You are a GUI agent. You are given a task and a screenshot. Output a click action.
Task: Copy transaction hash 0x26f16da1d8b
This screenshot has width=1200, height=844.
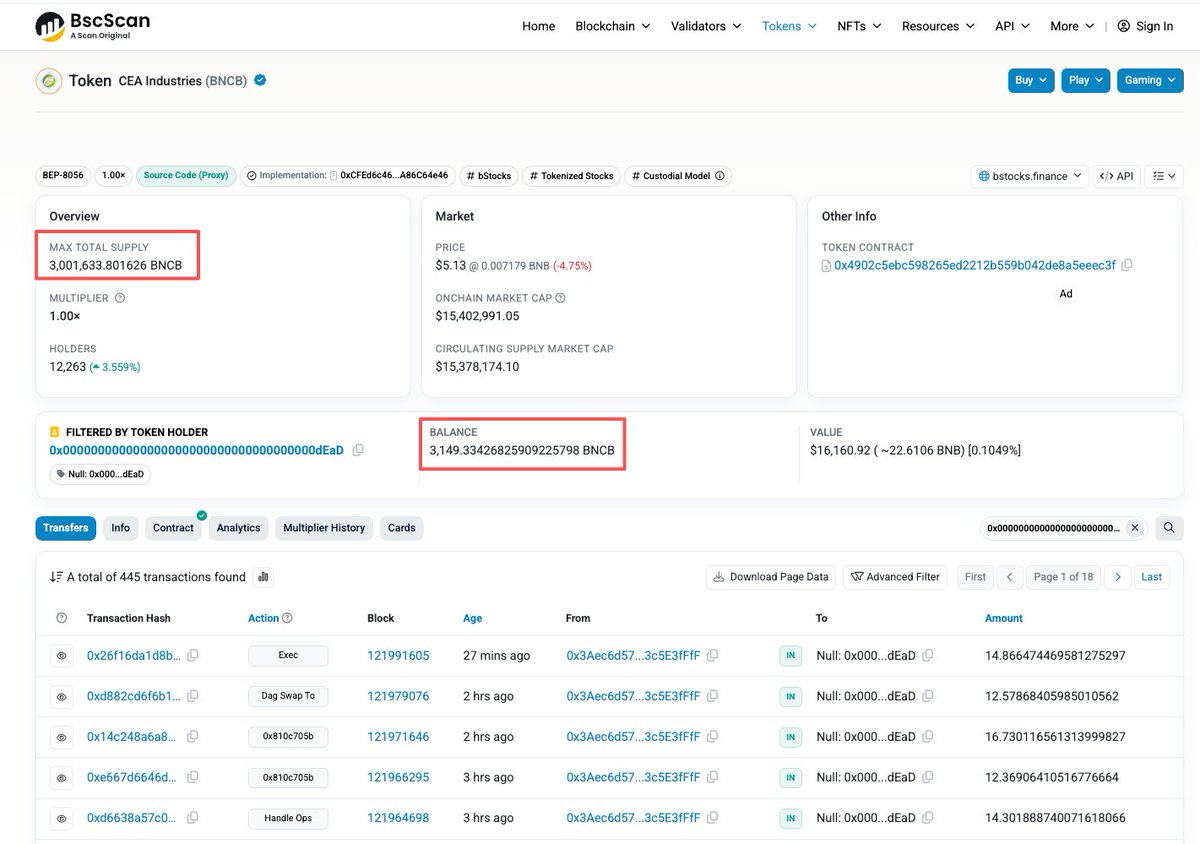click(193, 656)
